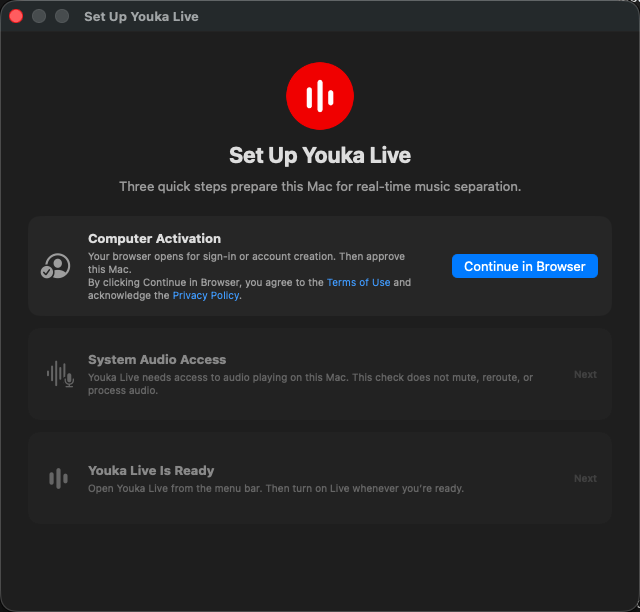Click the dimmed zoom window button

[x=62, y=16]
